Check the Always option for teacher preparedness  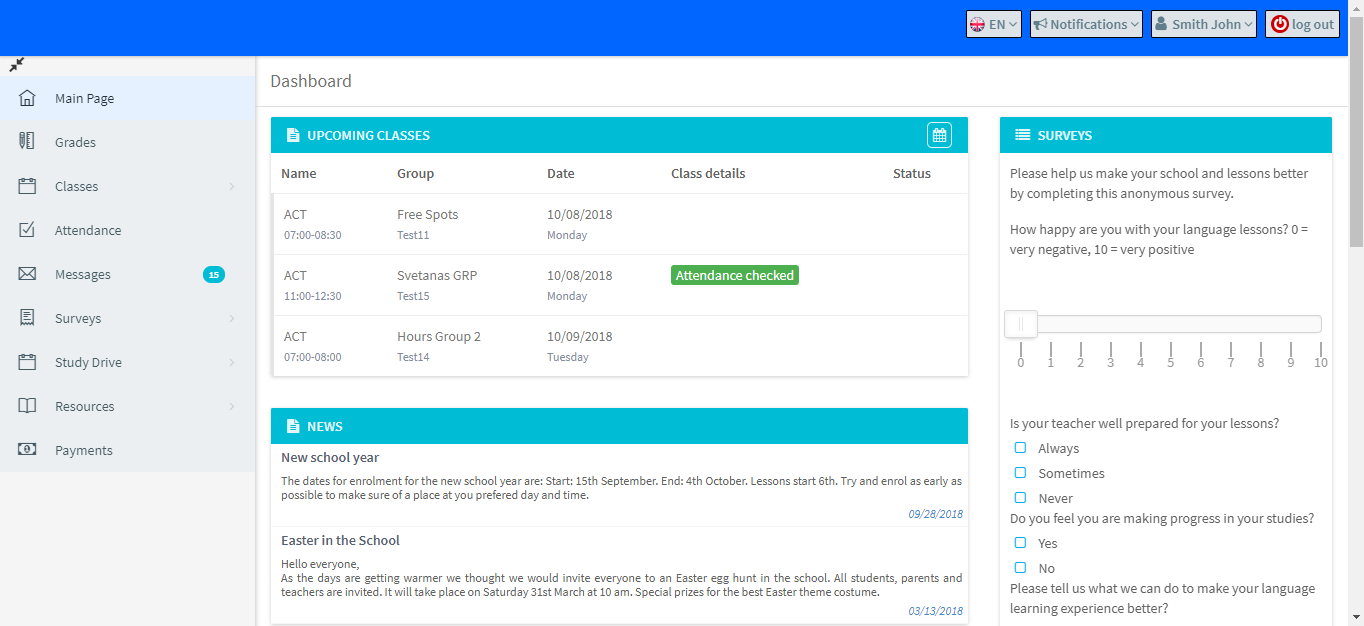point(1020,448)
